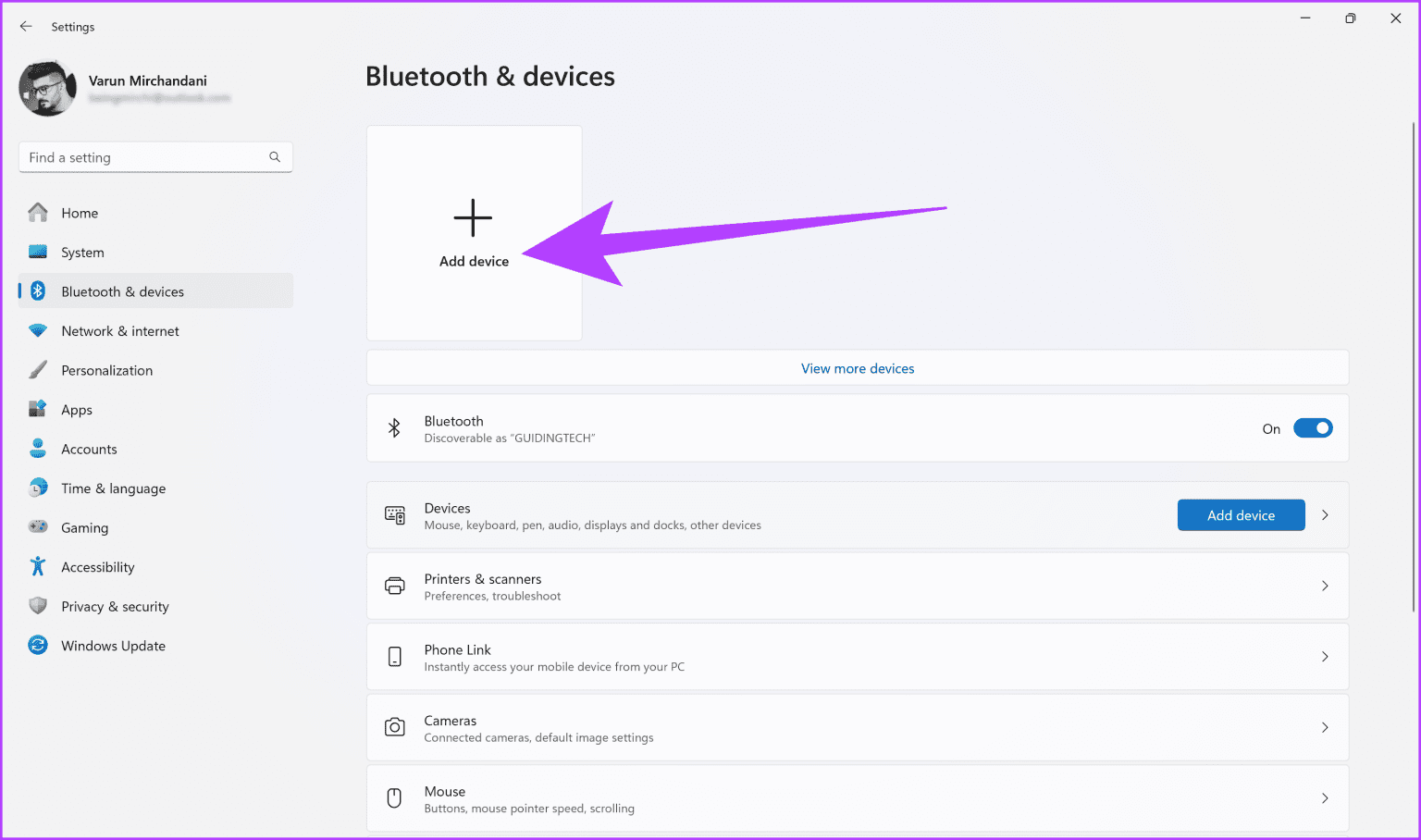The image size is (1421, 840).
Task: Select the Gaming controller icon
Action: (x=38, y=526)
